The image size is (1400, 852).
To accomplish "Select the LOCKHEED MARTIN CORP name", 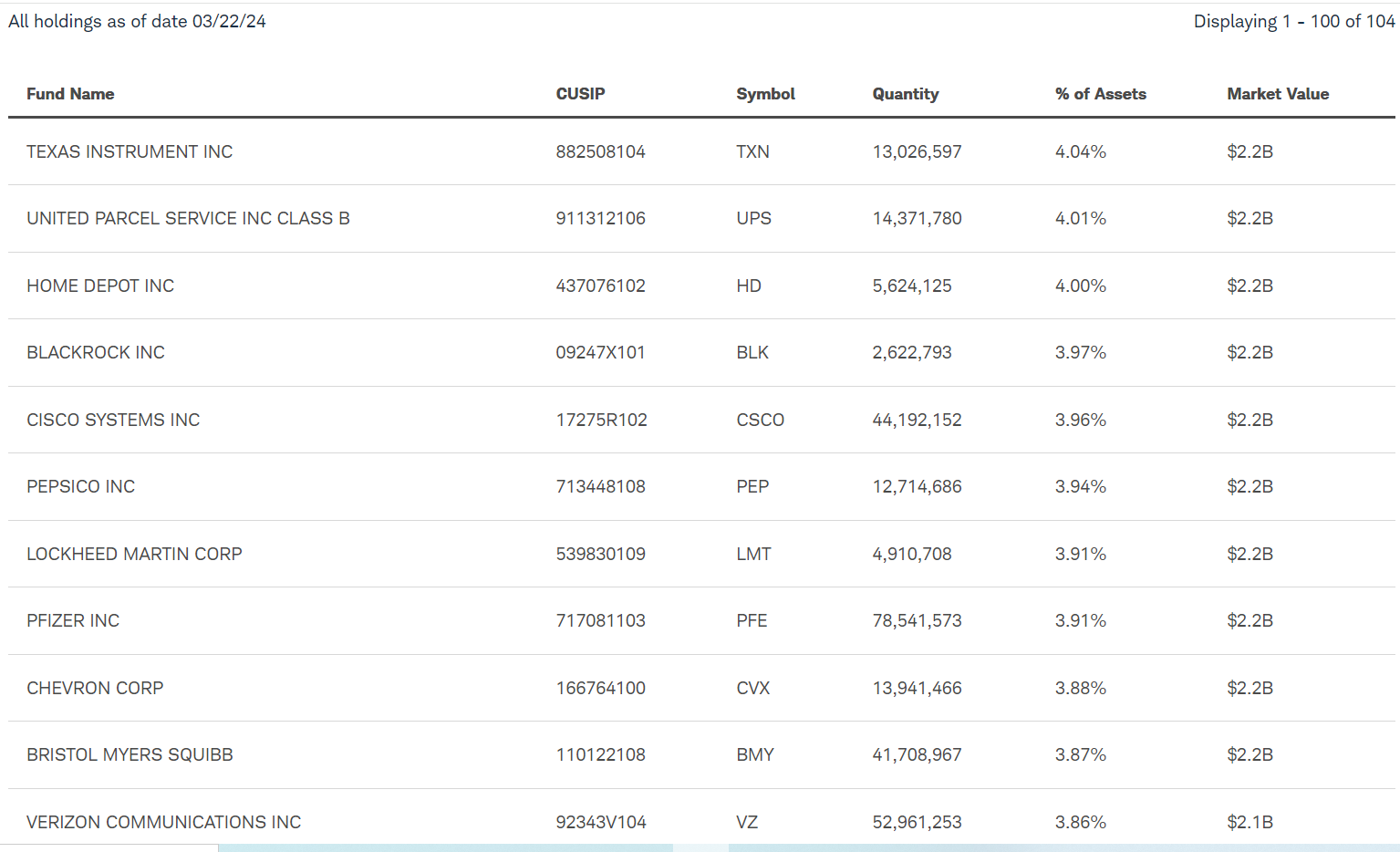I will (x=134, y=554).
